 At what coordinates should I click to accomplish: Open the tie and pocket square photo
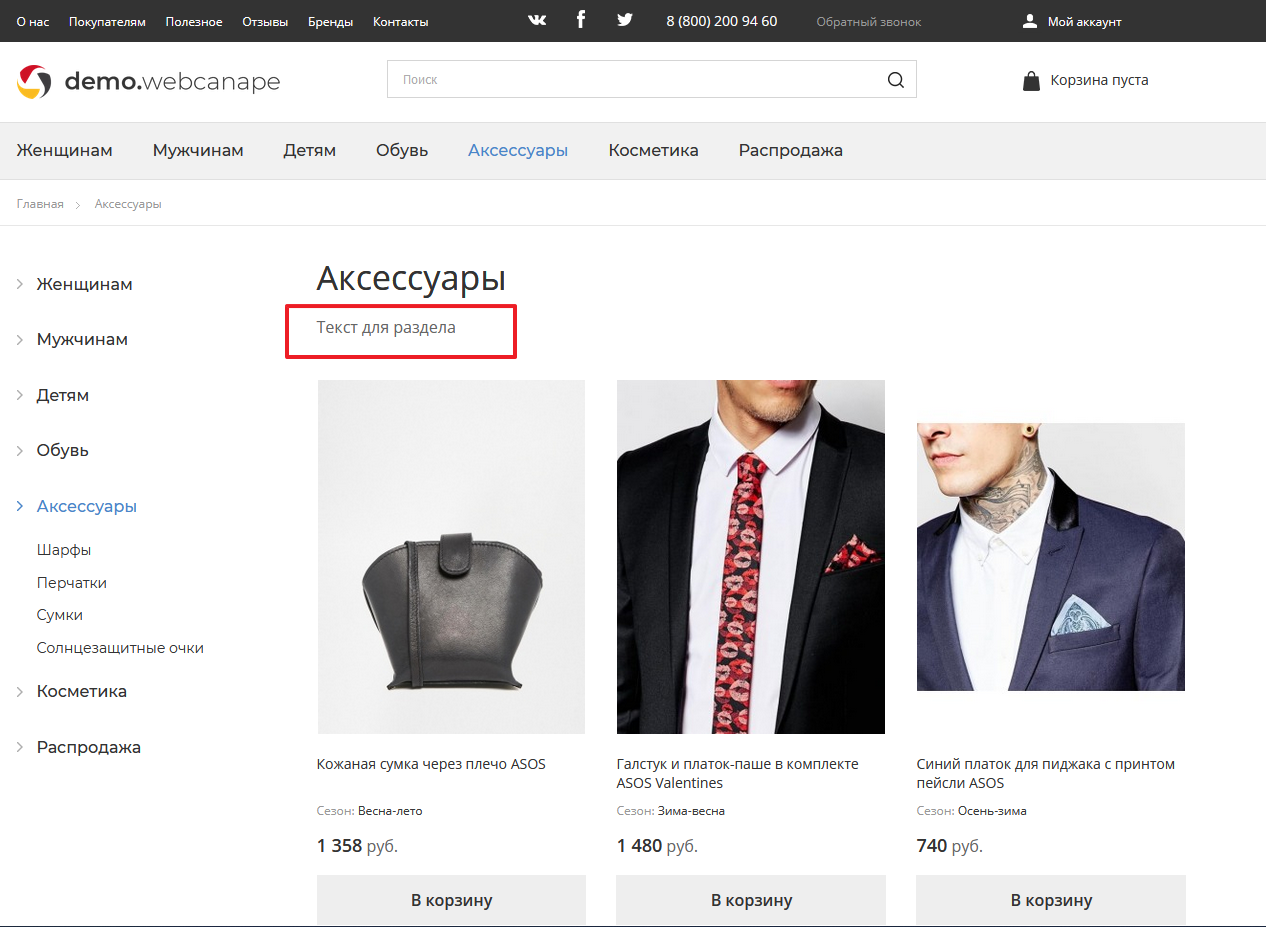coord(750,557)
